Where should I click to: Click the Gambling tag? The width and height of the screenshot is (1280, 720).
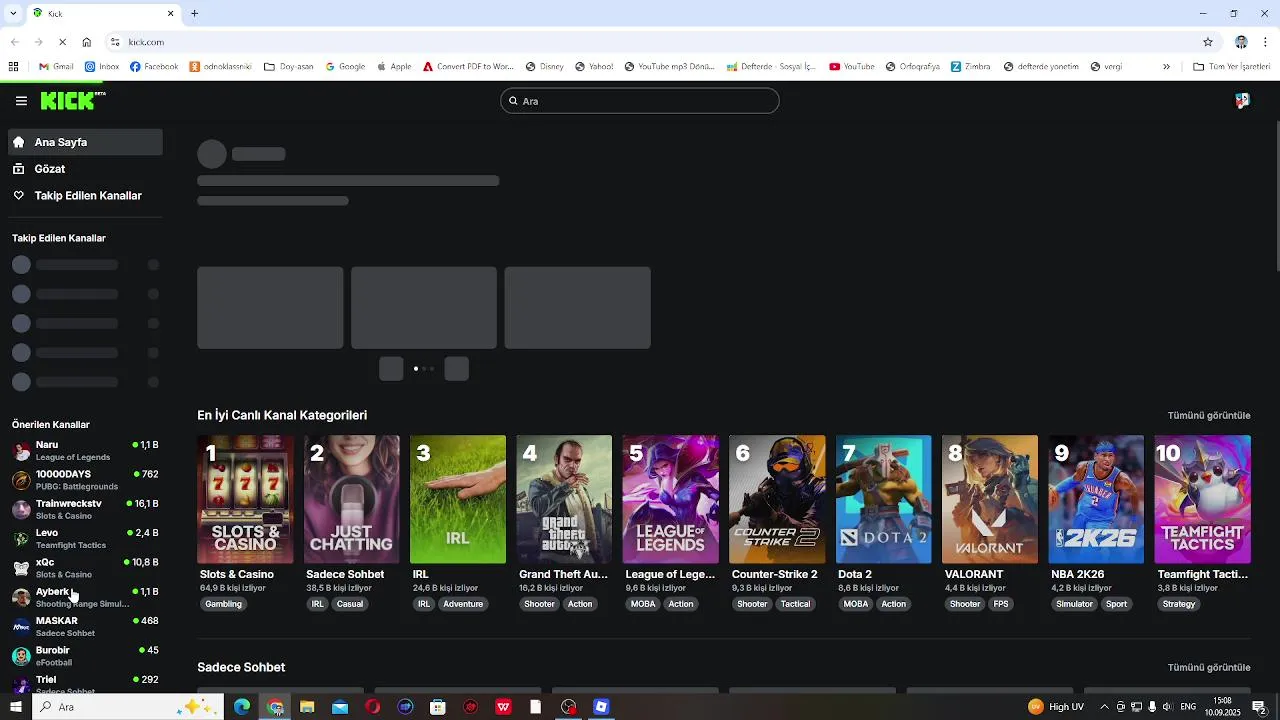pos(224,604)
